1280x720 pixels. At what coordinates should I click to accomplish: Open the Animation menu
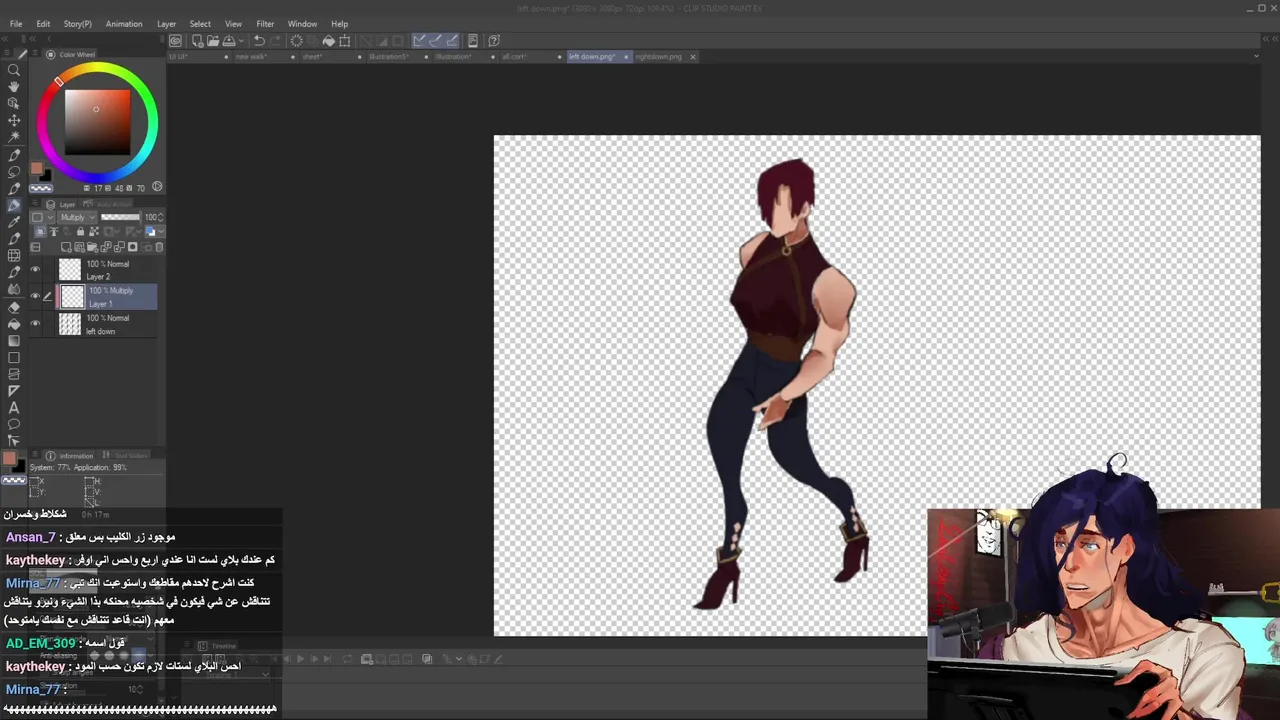124,24
